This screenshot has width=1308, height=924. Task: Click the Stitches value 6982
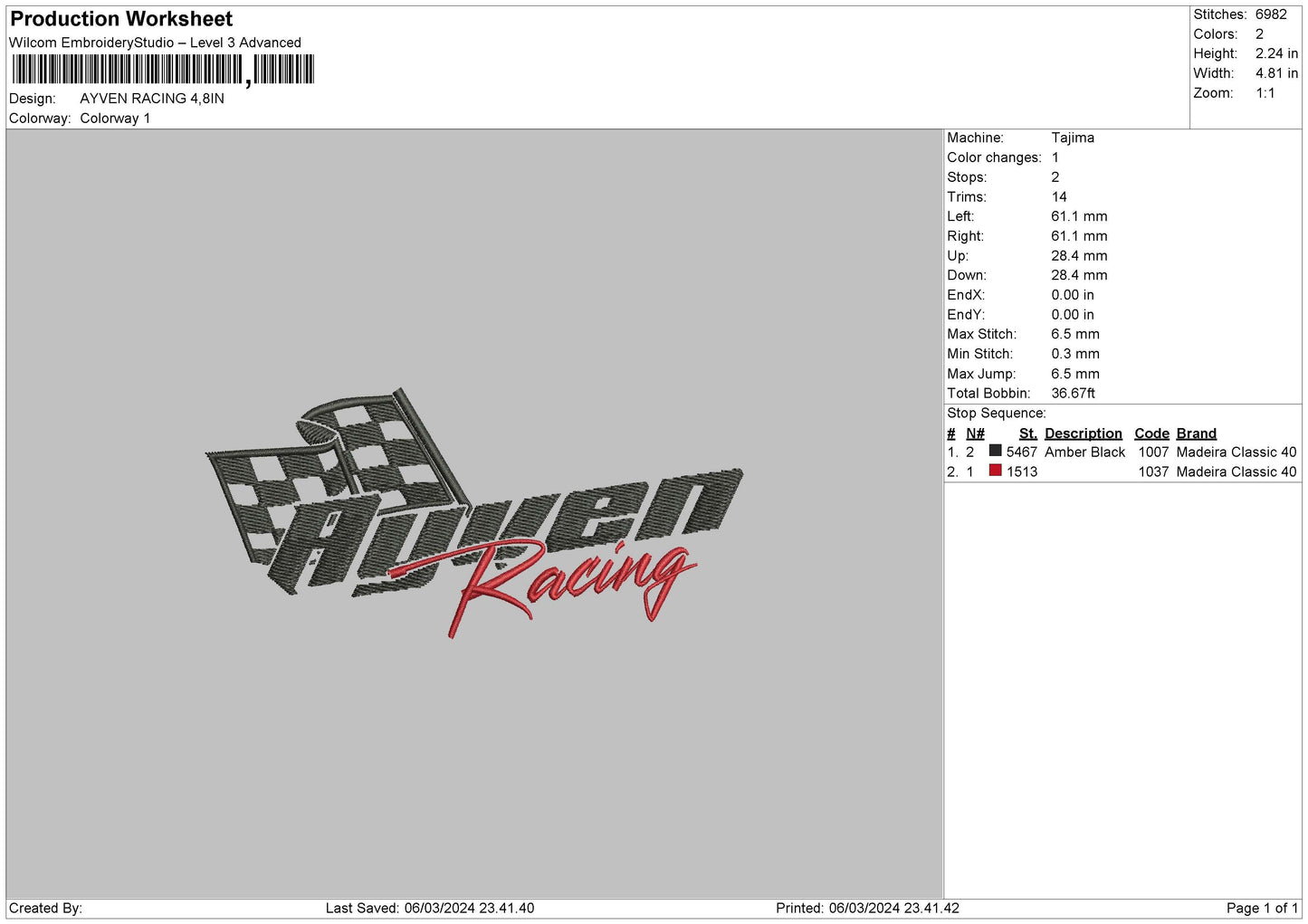pyautogui.click(x=1271, y=14)
